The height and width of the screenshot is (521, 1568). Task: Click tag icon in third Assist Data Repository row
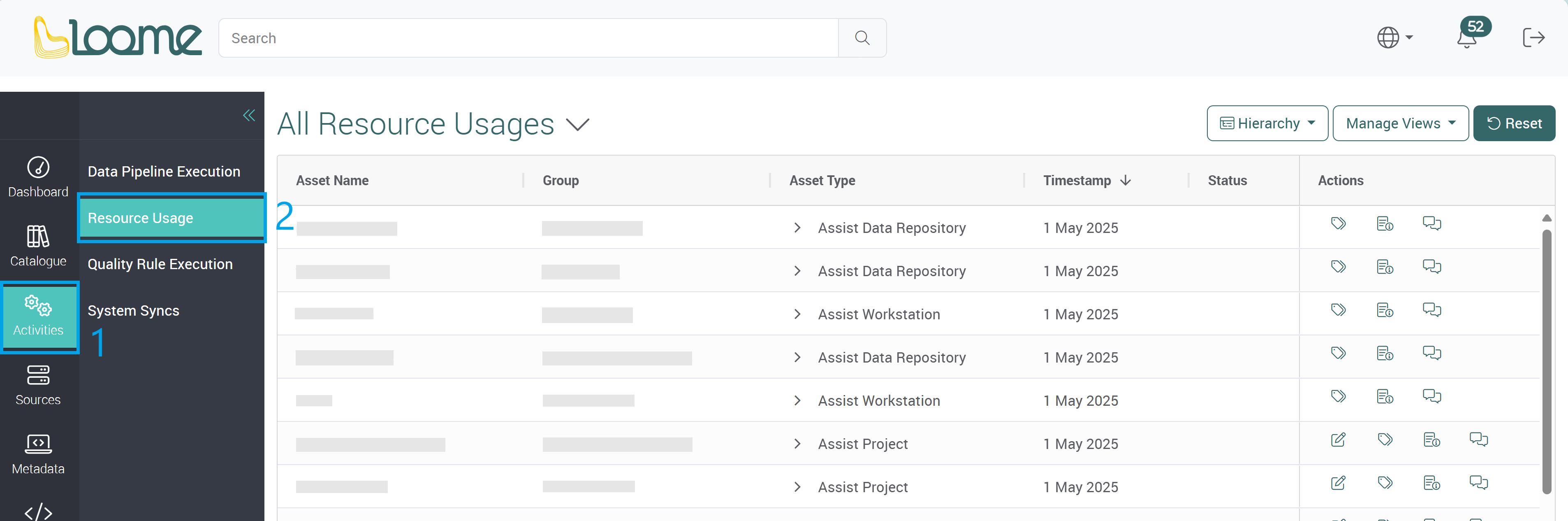click(1338, 354)
